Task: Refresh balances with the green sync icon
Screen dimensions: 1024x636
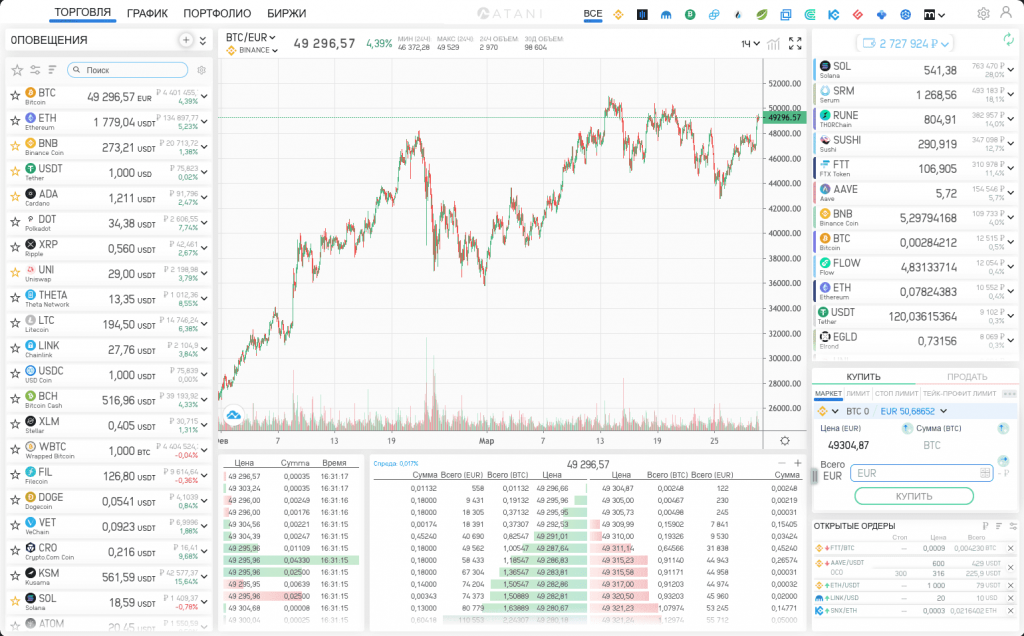Action: [1009, 40]
